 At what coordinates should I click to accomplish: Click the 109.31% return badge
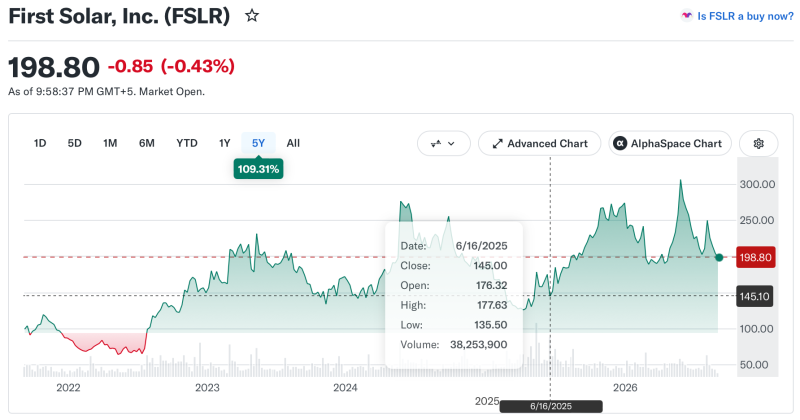point(258,169)
